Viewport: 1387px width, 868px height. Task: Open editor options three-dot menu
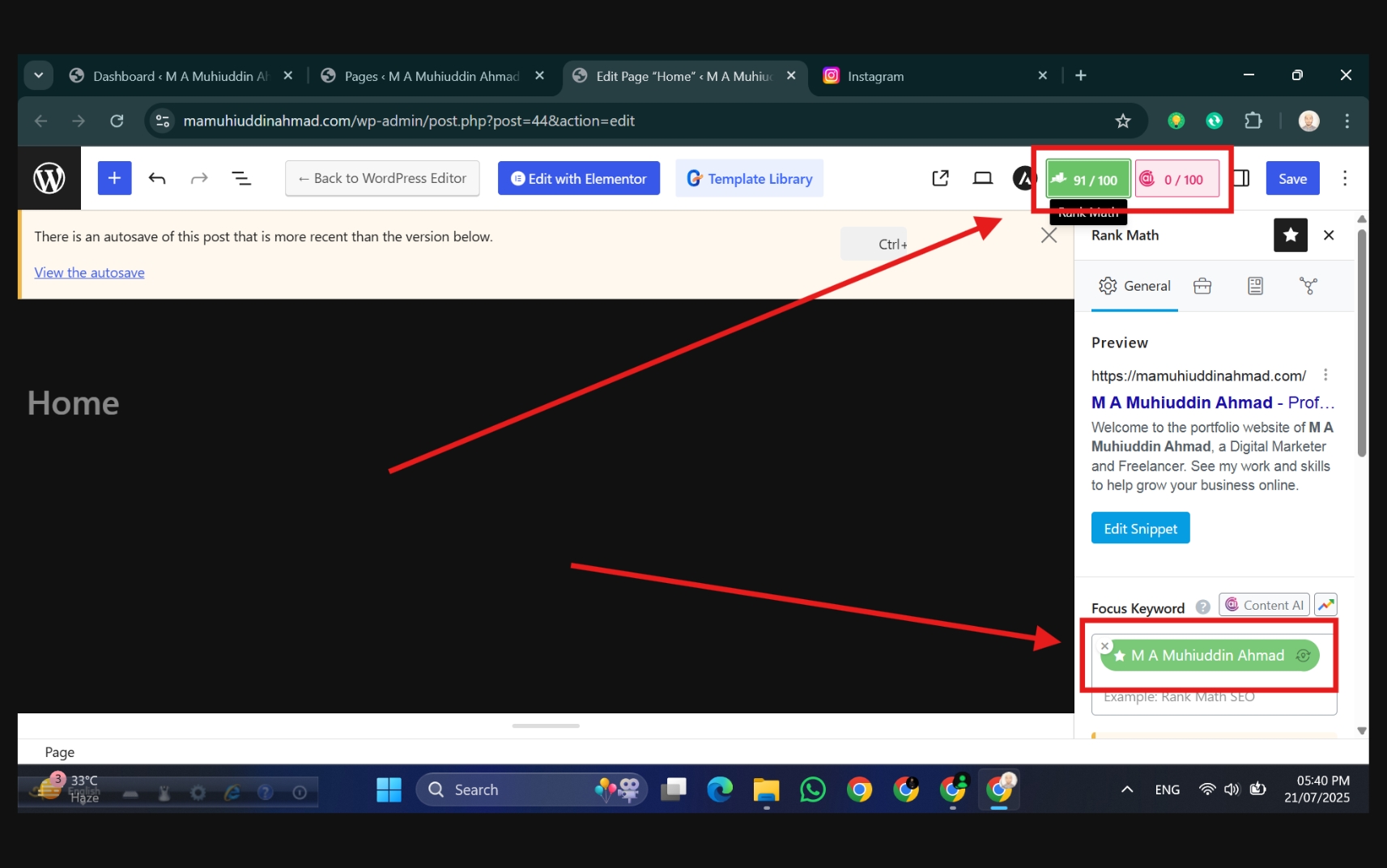pos(1345,178)
